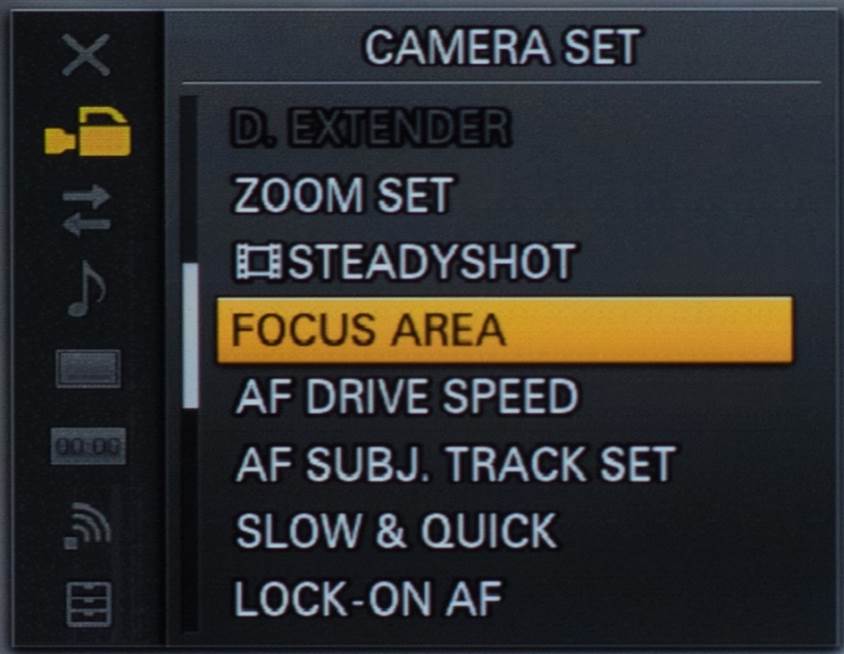Open the STEADYSHOT setting
The width and height of the screenshot is (844, 654).
(406, 262)
